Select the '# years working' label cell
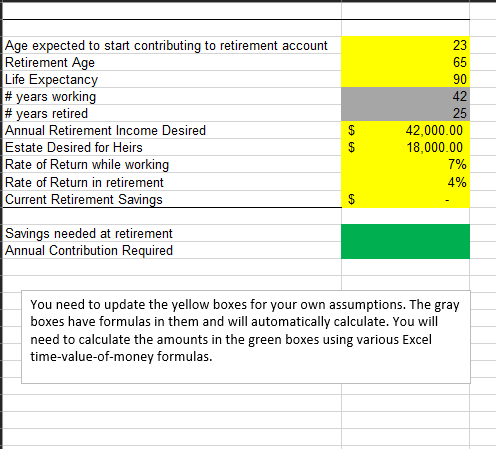 pos(172,96)
